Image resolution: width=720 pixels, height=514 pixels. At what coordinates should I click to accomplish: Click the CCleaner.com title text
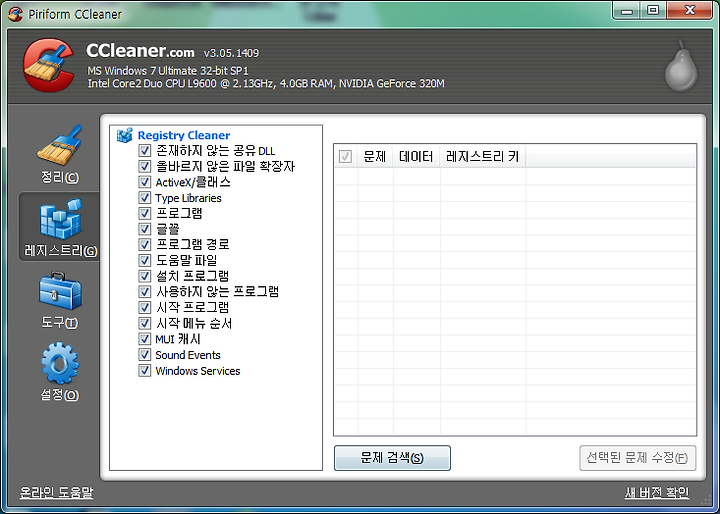[140, 51]
